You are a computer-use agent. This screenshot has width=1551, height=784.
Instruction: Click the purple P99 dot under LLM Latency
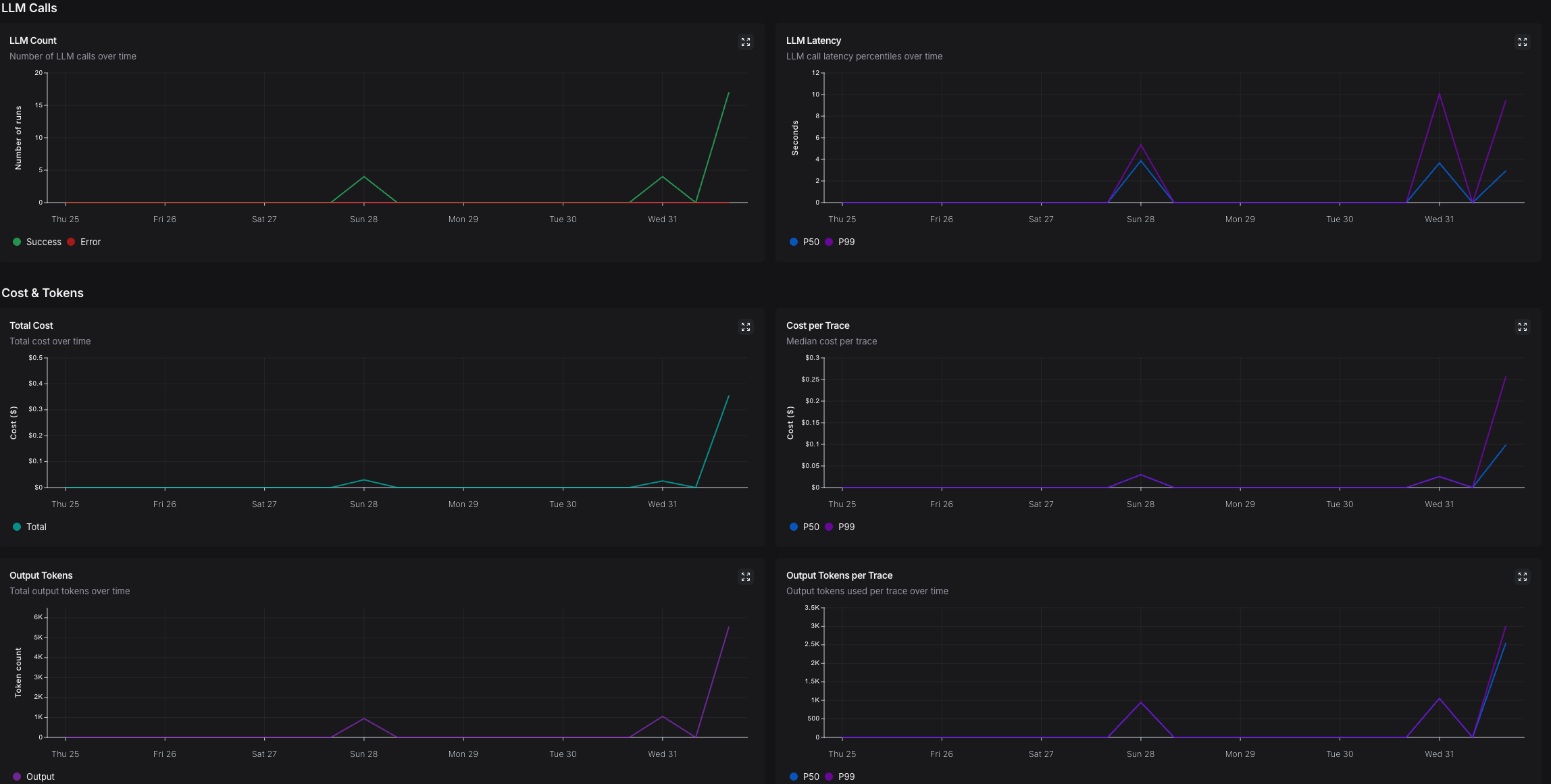[x=830, y=242]
